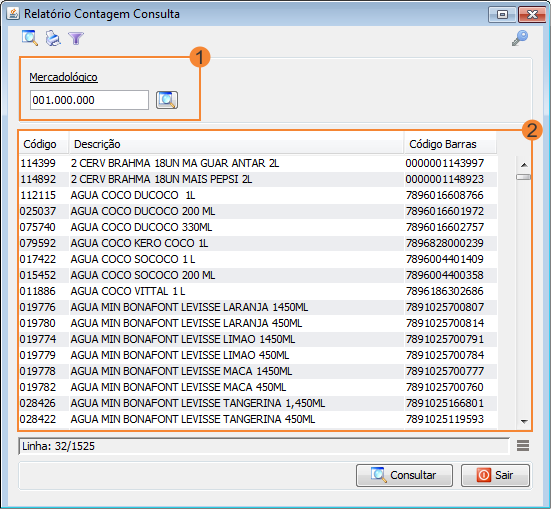Click the vertical scrollbar thumb
The height and width of the screenshot is (509, 551).
click(524, 177)
